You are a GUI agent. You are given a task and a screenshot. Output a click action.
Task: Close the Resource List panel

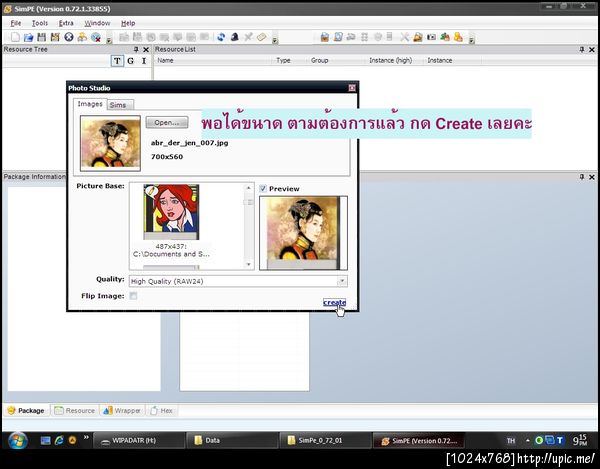(x=592, y=49)
